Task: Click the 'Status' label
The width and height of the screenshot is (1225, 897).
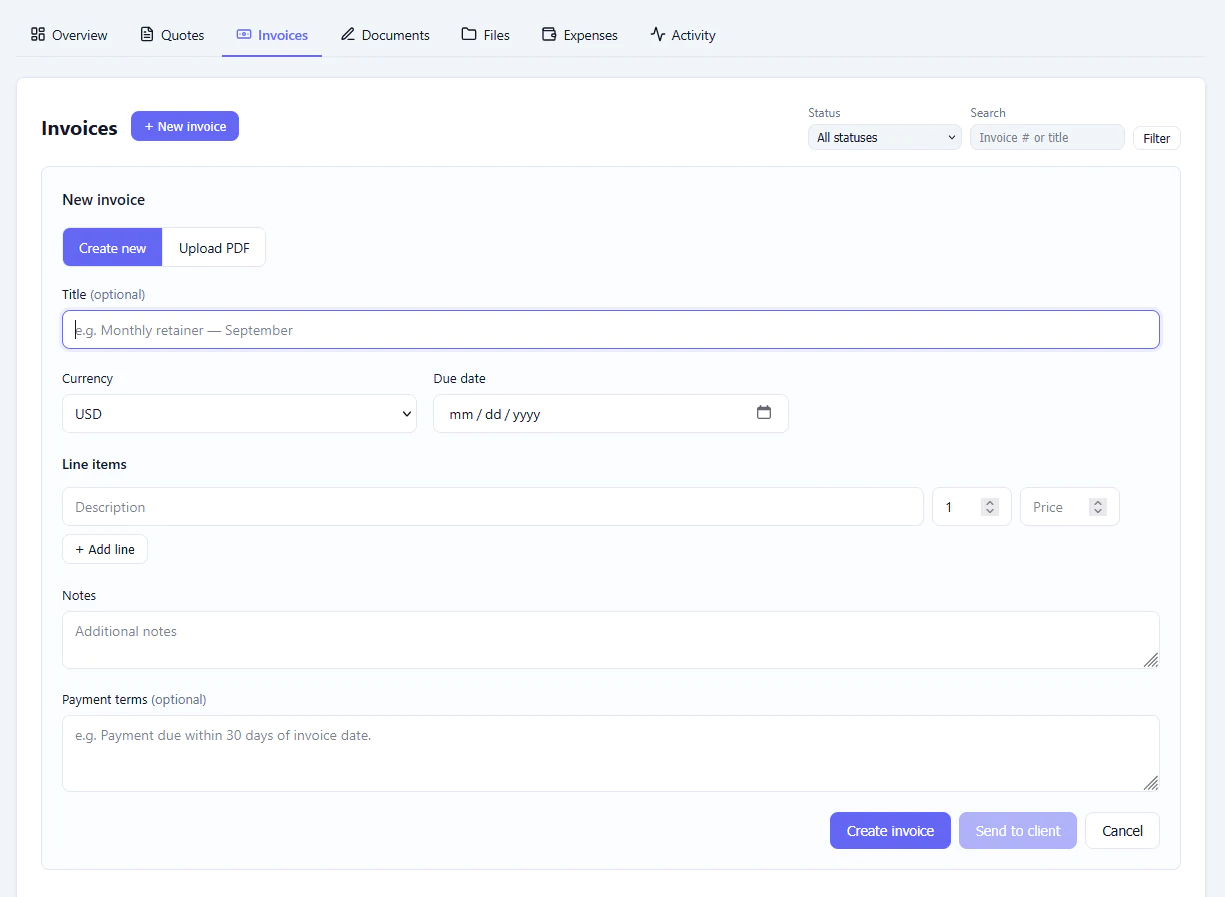Action: [x=824, y=113]
